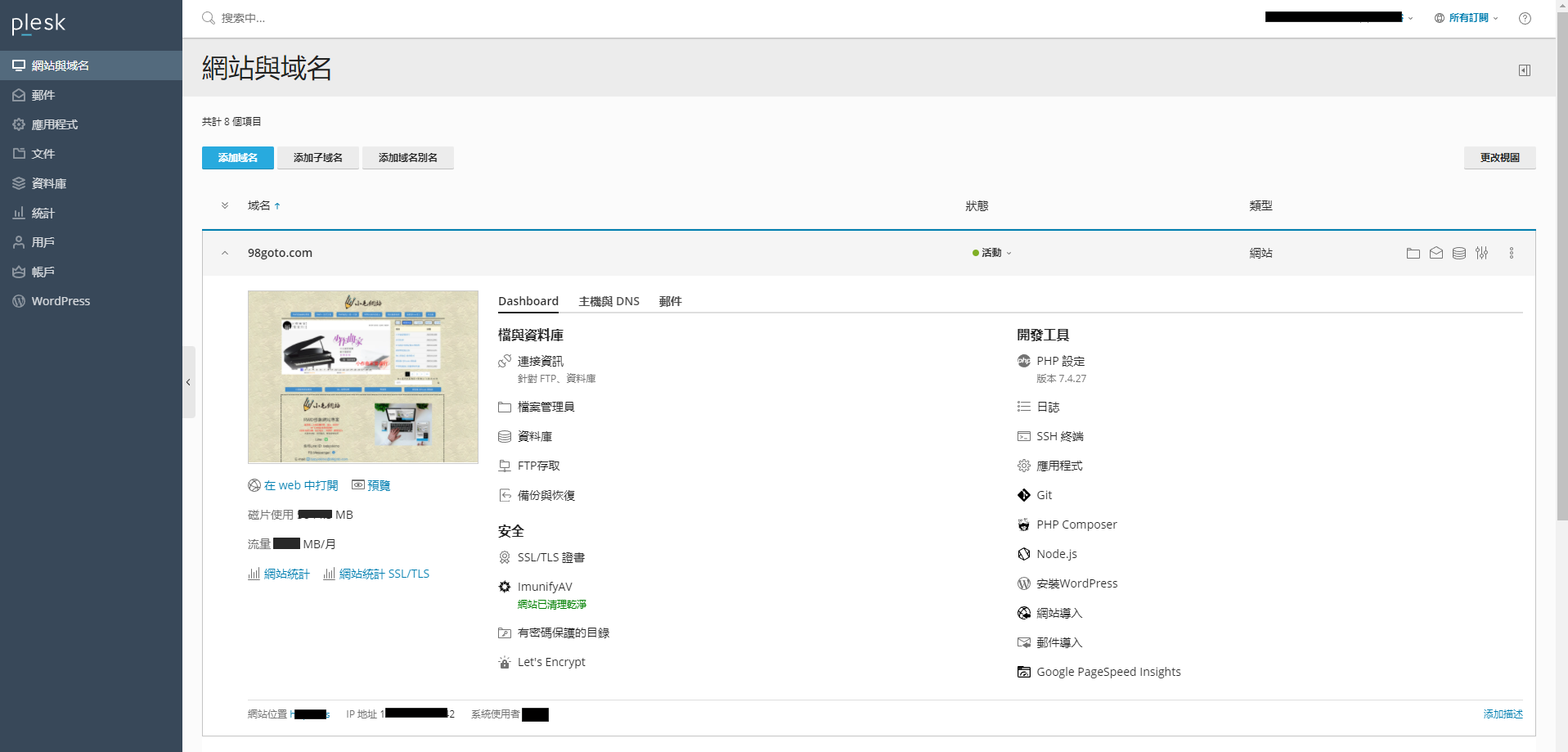Click the 98goto.com website preview thumbnail

coord(362,377)
